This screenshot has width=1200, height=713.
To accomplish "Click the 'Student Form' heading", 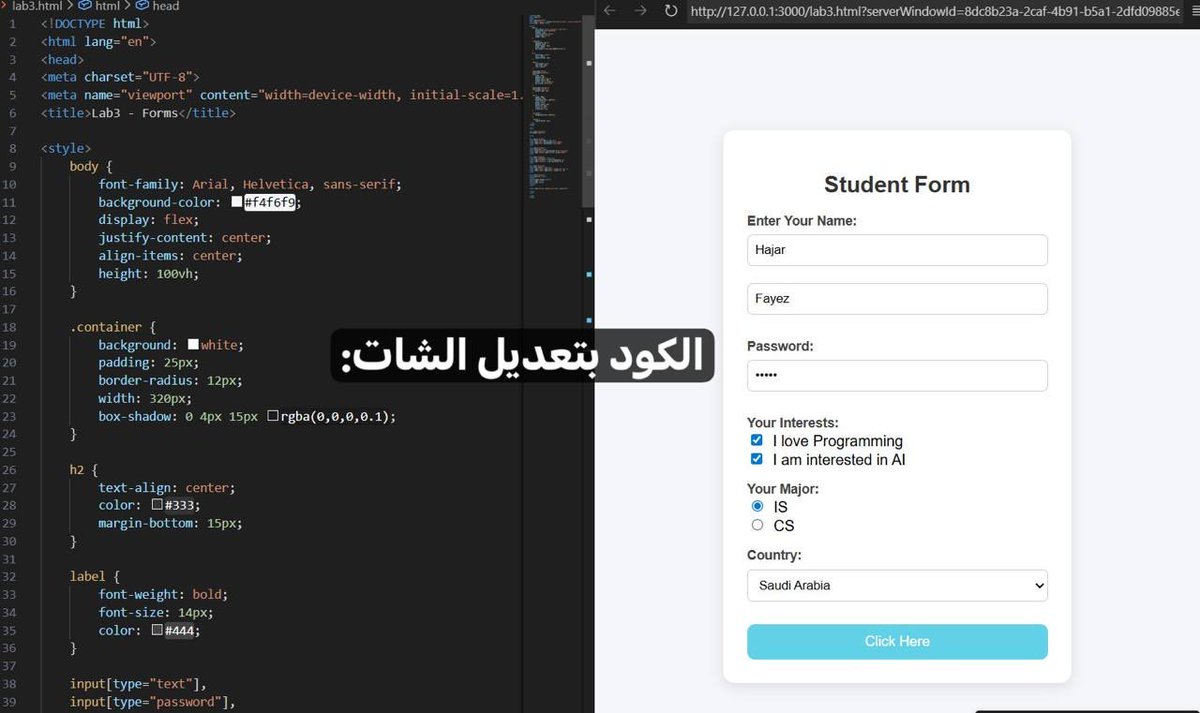I will pos(897,185).
